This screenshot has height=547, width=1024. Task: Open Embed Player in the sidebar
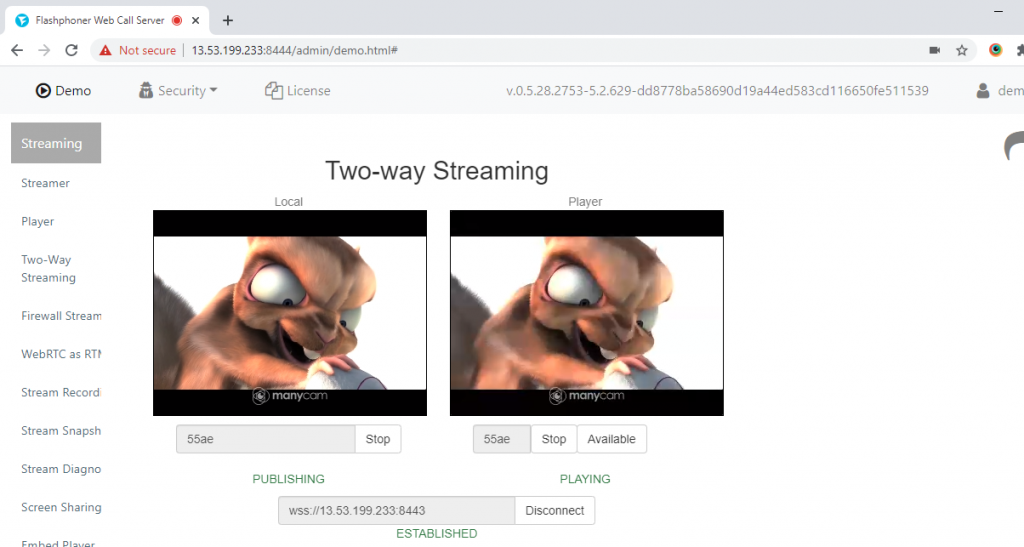(x=58, y=542)
